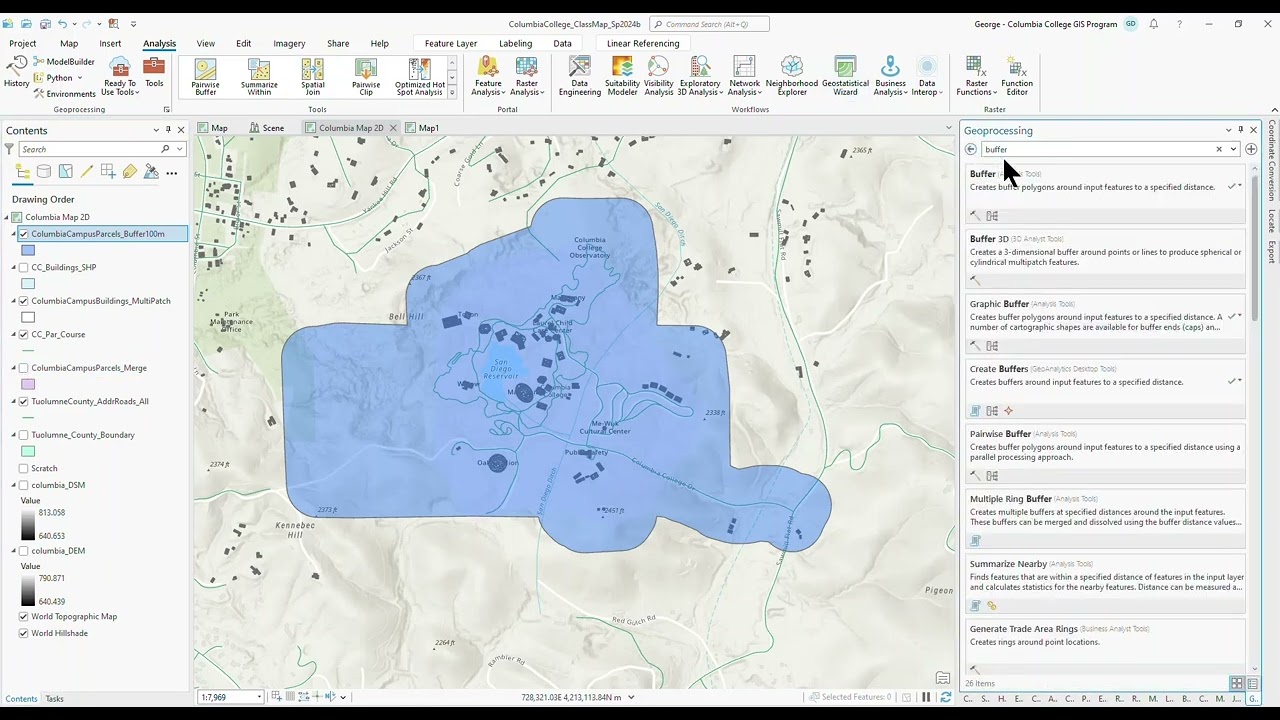Toggle CC_Par_Course layer visibility
This screenshot has width=1280, height=720.
pyautogui.click(x=24, y=334)
